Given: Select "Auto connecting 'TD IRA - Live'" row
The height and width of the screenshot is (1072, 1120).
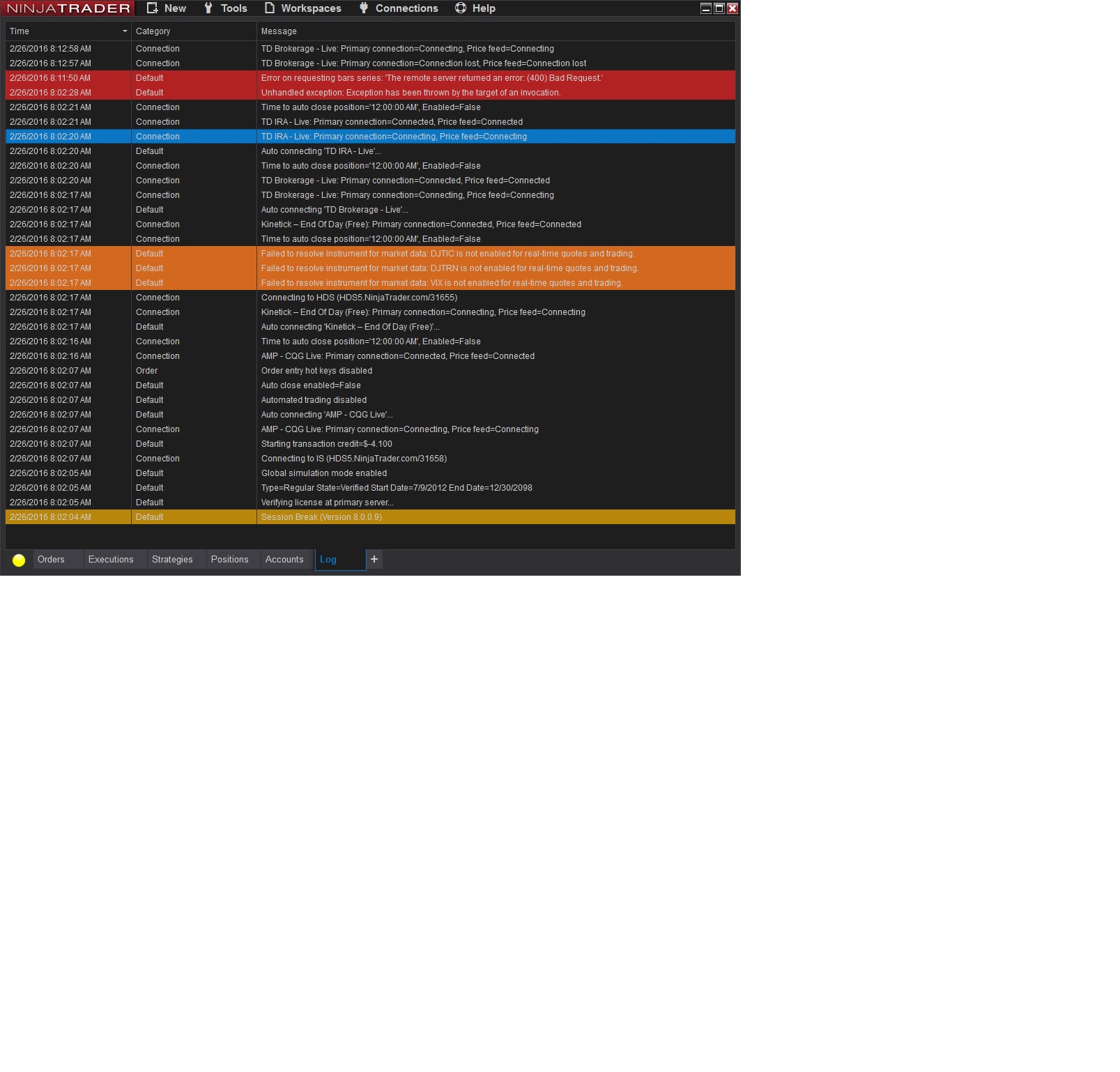Looking at the screenshot, I should coord(370,151).
